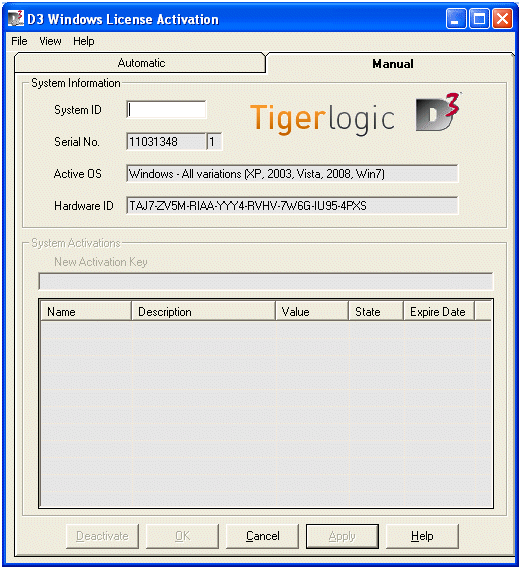The height and width of the screenshot is (569, 521).
Task: Click the Hardware ID field
Action: 292,206
